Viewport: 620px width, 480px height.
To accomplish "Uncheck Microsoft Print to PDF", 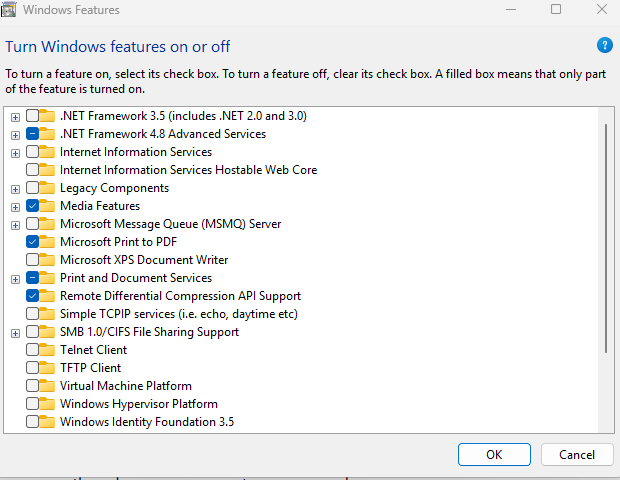I will (33, 242).
